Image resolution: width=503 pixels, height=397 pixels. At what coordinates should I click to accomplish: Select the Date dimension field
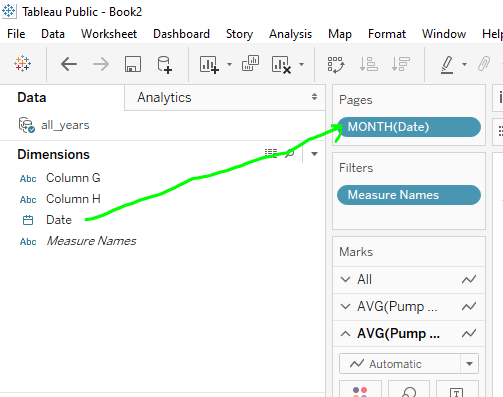59,220
